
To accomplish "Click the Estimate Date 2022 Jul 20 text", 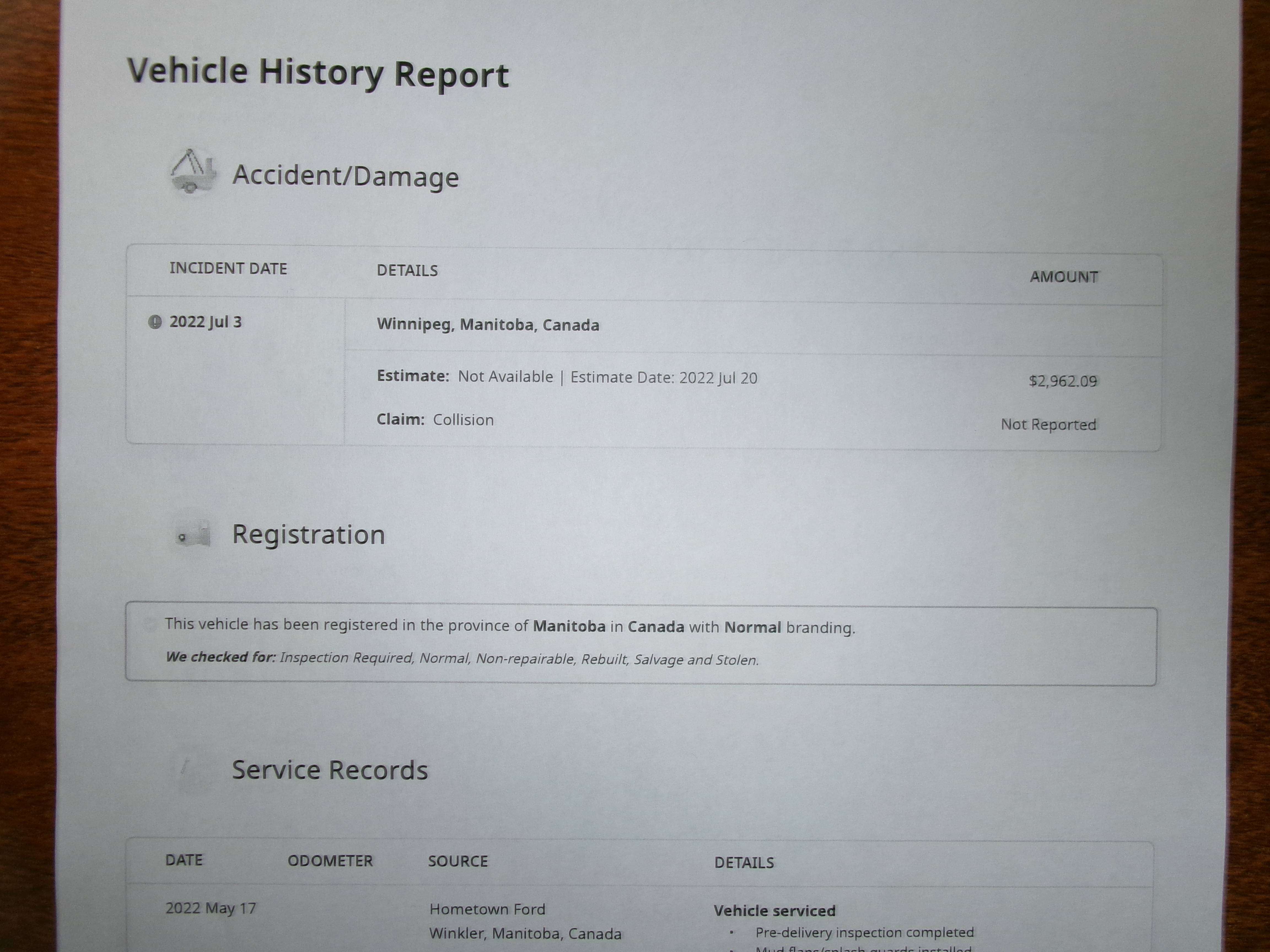I will pyautogui.click(x=664, y=378).
